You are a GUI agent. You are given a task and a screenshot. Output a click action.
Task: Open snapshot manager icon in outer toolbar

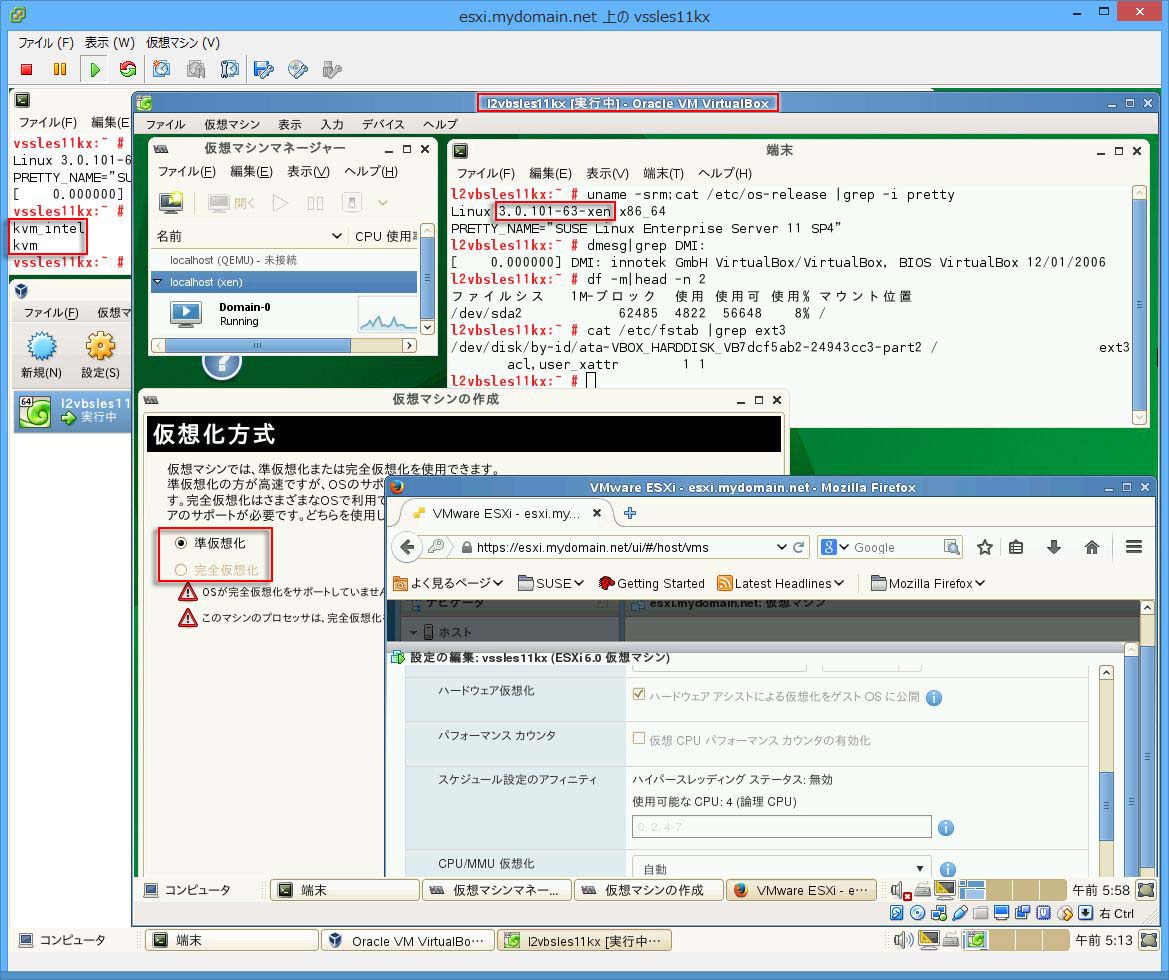[x=230, y=69]
